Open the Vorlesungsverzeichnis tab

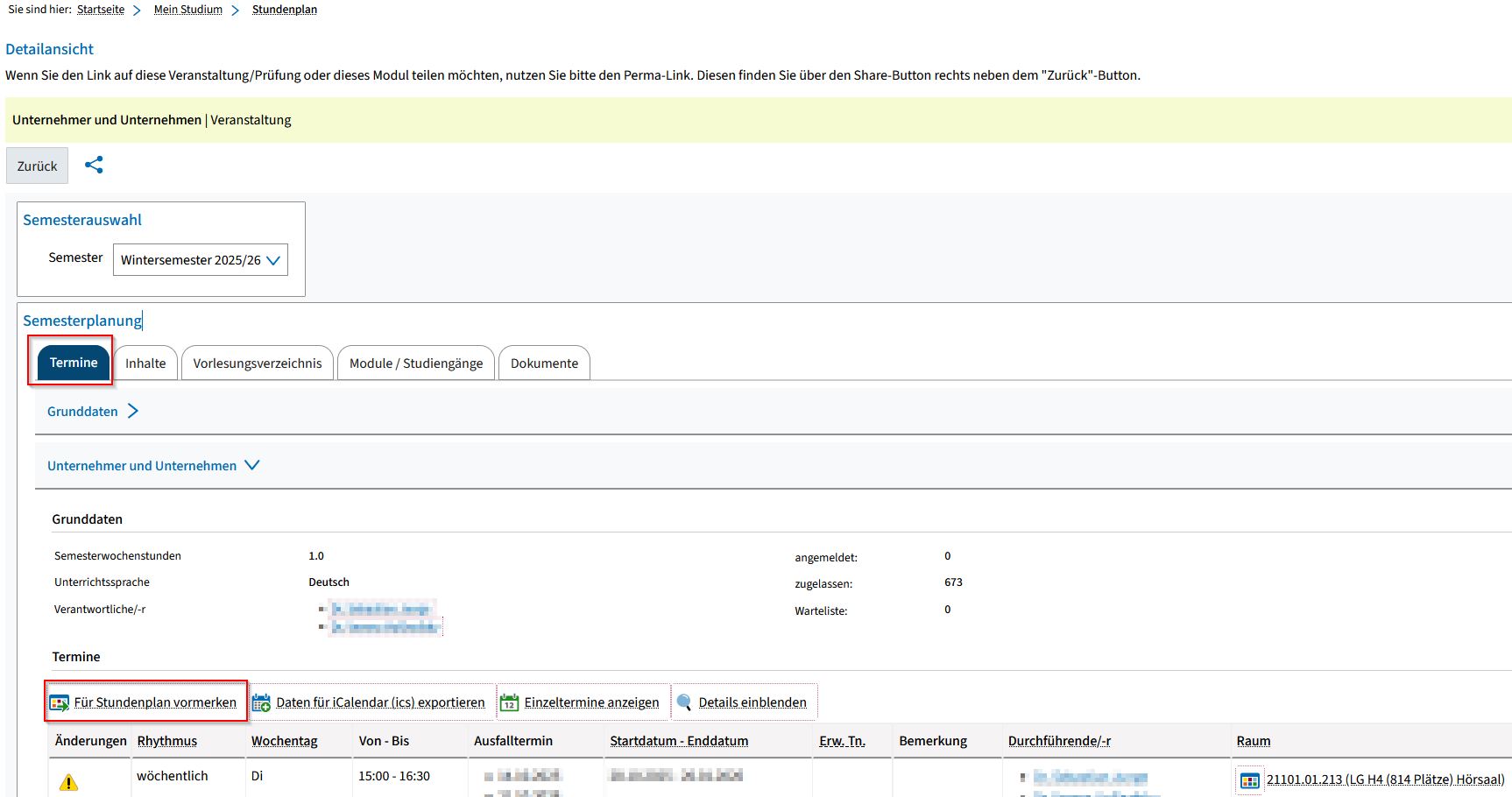tap(258, 363)
